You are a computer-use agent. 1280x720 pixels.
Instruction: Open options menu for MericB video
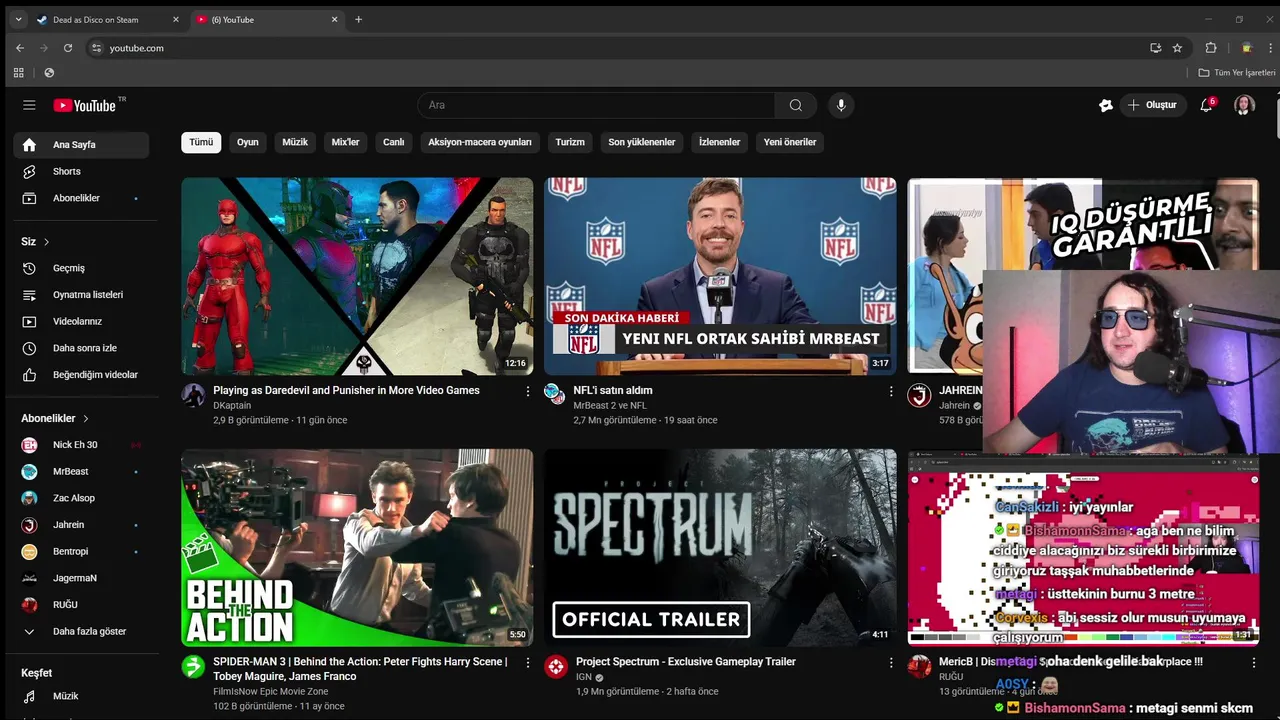(1254, 662)
